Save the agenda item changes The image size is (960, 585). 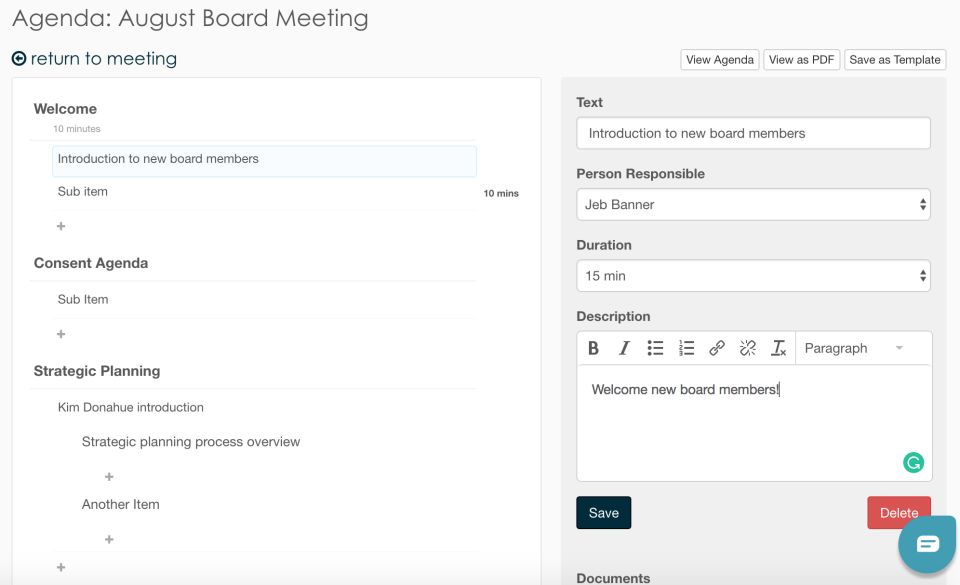(603, 512)
